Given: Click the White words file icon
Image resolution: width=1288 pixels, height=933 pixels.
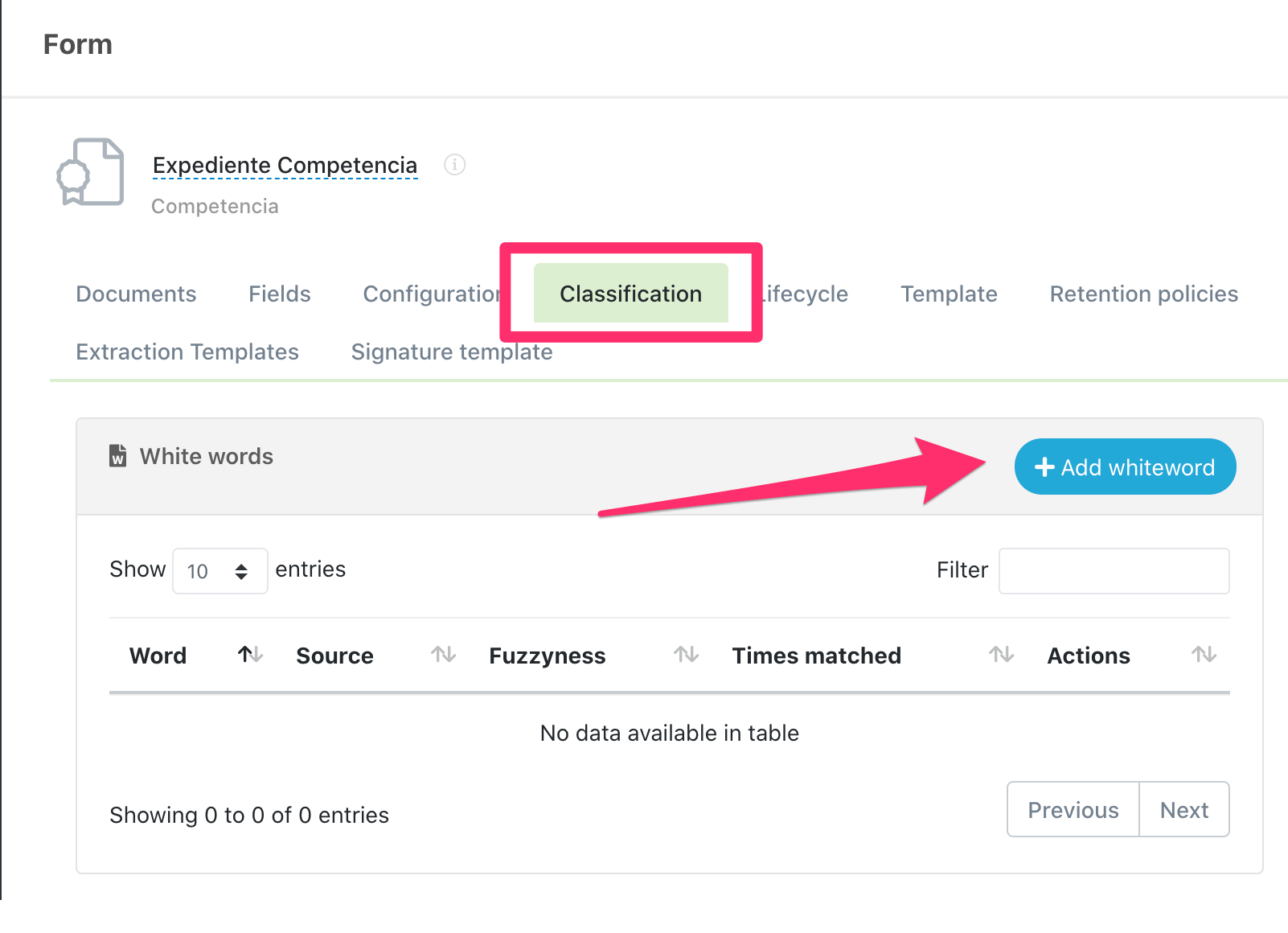Looking at the screenshot, I should (x=118, y=456).
